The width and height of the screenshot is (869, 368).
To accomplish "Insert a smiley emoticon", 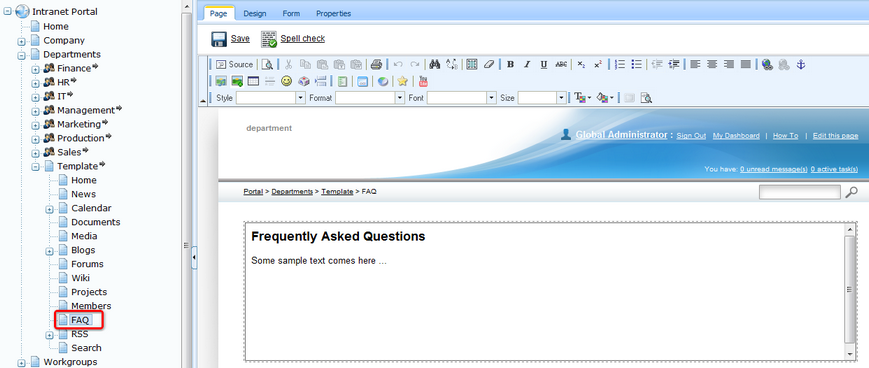I will [286, 81].
